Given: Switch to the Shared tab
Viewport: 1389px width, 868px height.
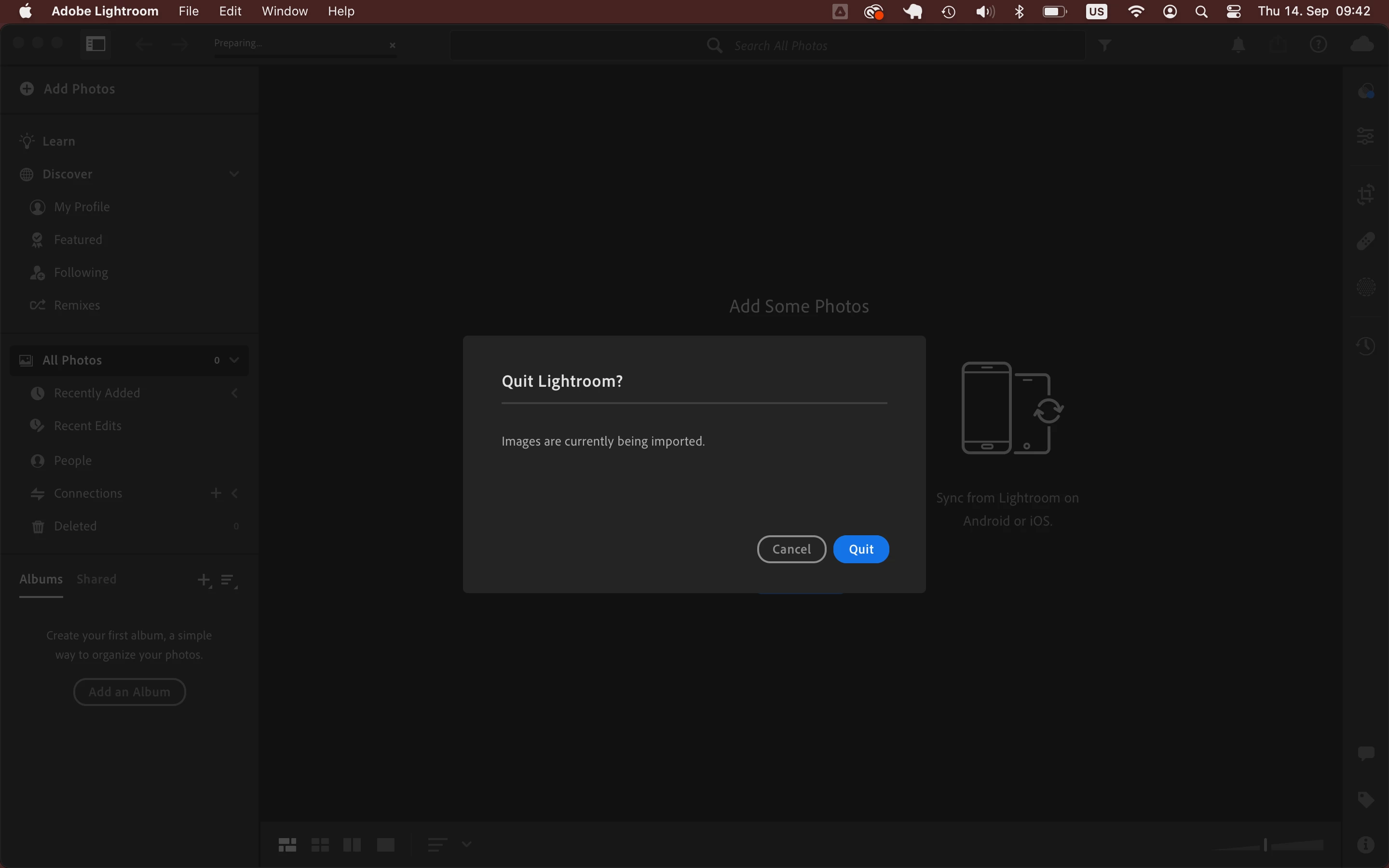Looking at the screenshot, I should 96,579.
